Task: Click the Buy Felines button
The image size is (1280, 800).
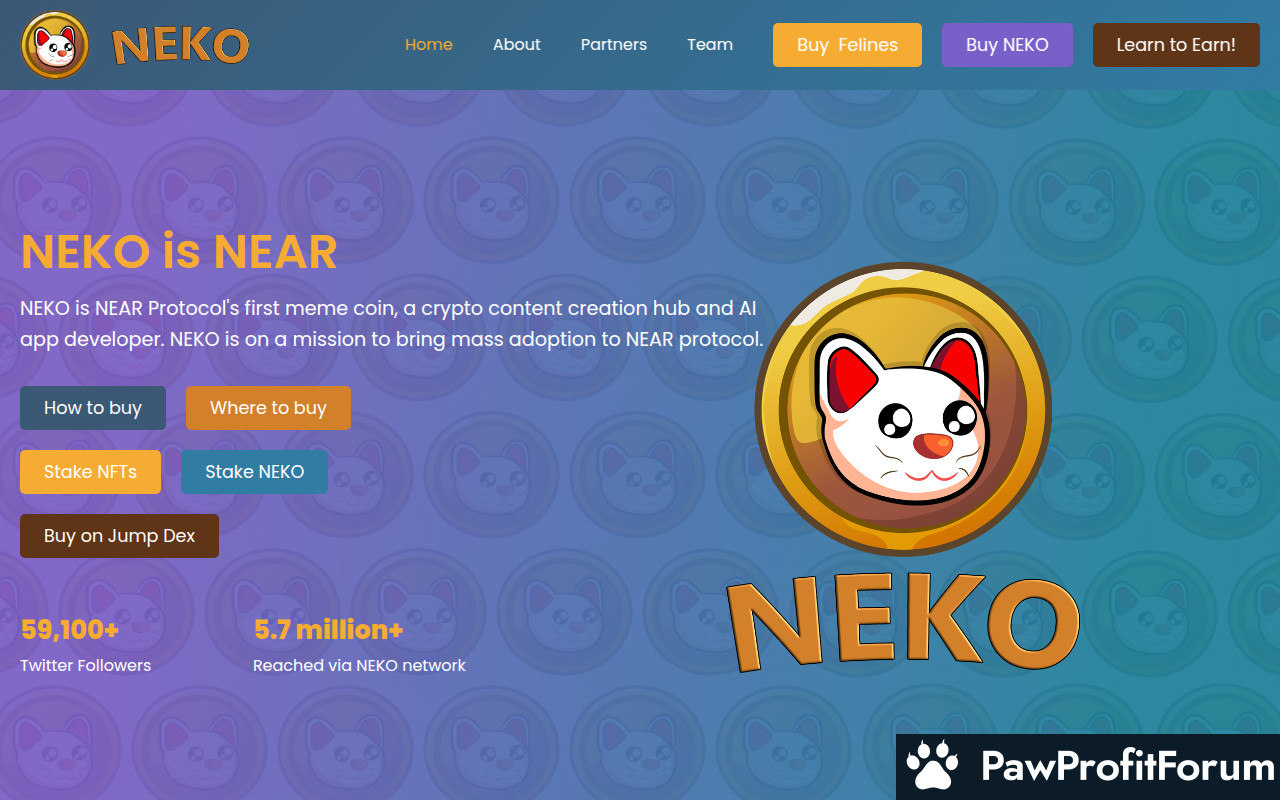Action: [x=847, y=45]
